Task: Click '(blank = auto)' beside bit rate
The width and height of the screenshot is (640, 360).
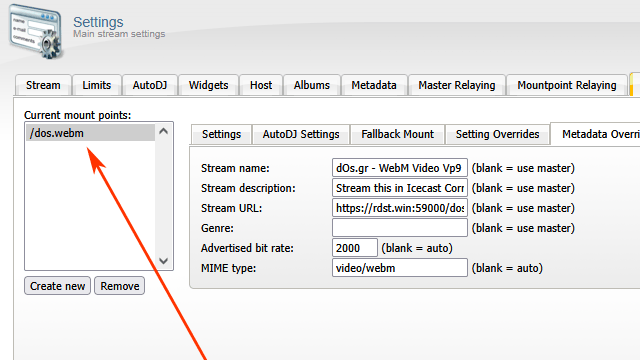Action: (x=417, y=248)
